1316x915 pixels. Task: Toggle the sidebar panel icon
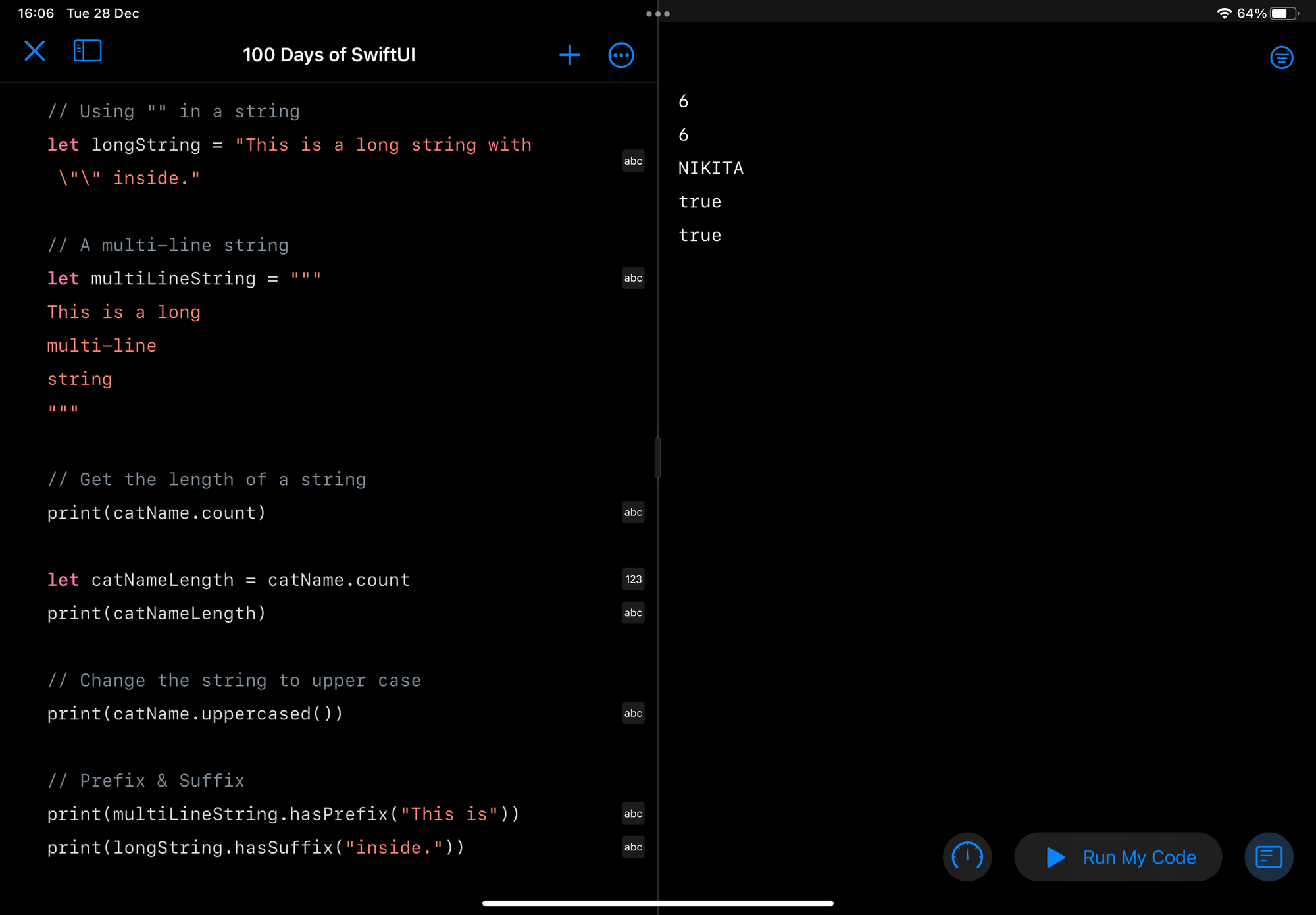coord(88,51)
